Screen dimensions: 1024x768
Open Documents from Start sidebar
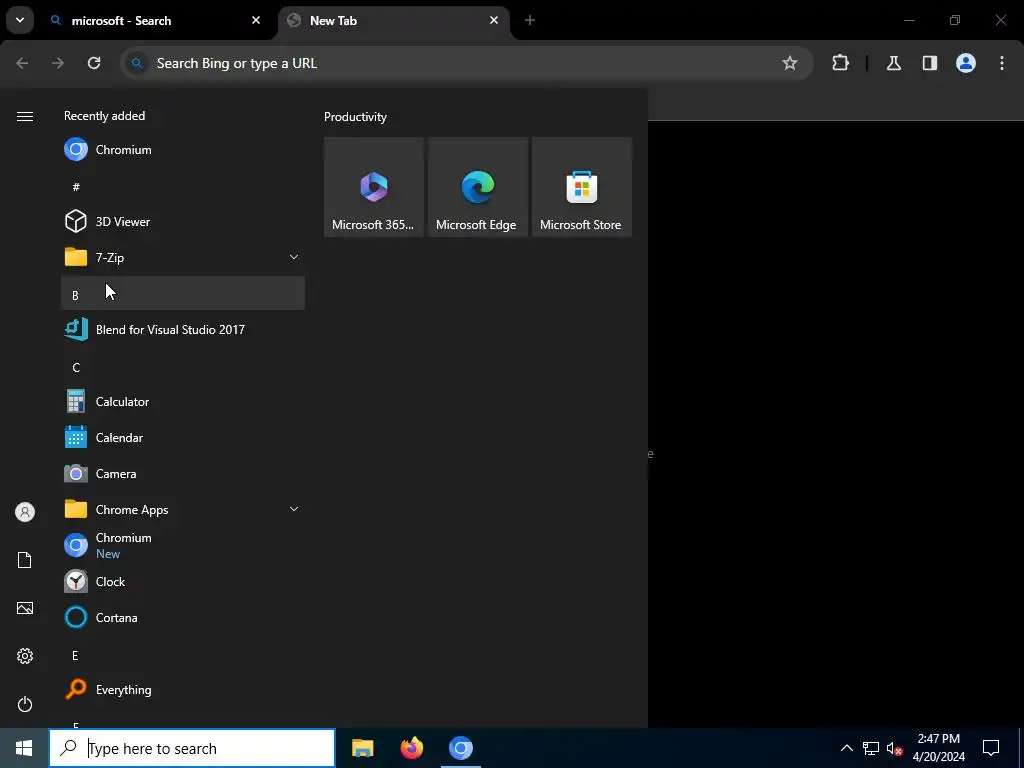tap(25, 560)
